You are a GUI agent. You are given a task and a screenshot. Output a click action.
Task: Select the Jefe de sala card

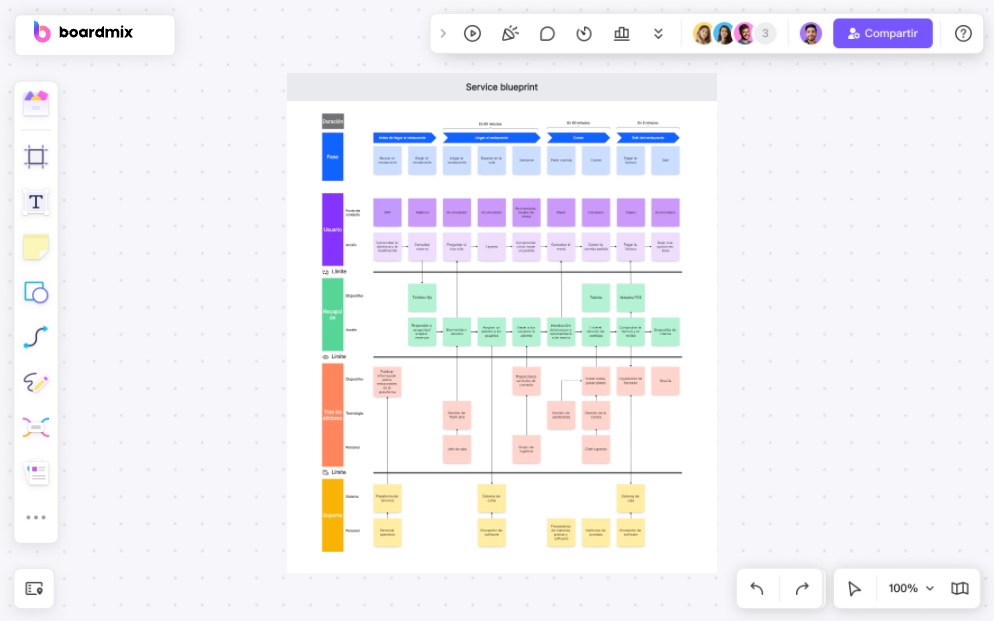tap(456, 449)
